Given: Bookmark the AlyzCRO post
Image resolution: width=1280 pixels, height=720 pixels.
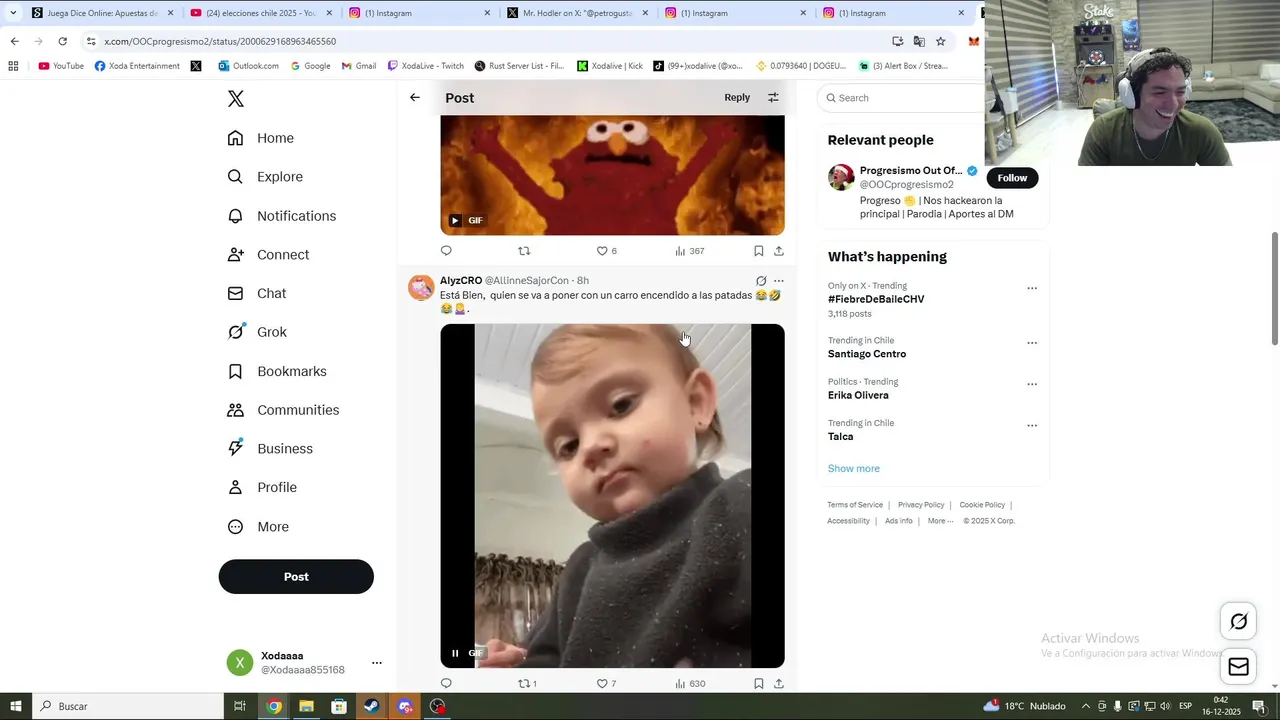Looking at the screenshot, I should pyautogui.click(x=759, y=683).
